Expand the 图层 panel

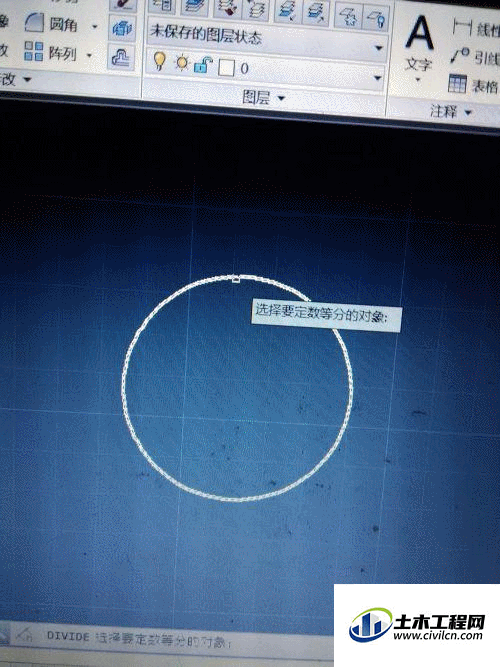tap(263, 97)
